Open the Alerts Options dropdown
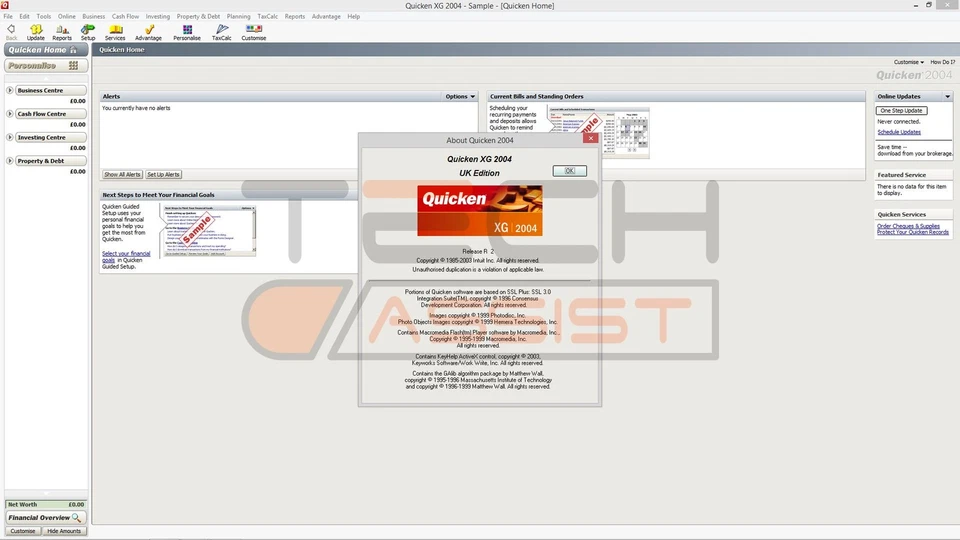The width and height of the screenshot is (960, 540). click(460, 97)
